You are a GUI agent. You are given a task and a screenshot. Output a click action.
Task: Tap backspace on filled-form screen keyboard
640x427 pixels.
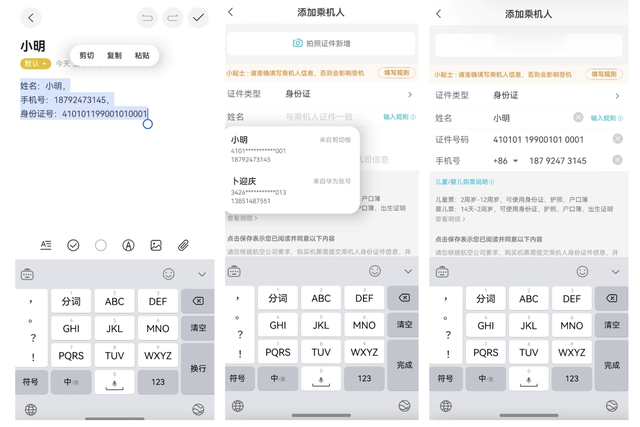[611, 298]
